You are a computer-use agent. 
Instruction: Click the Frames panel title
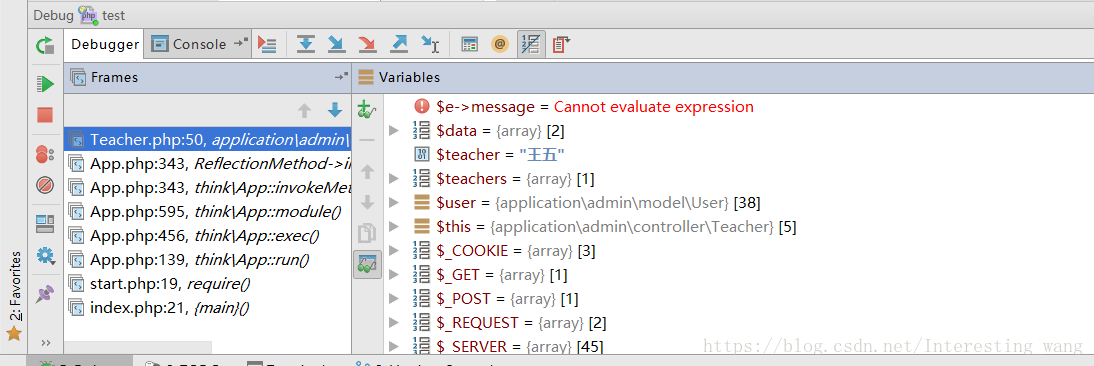pos(114,77)
